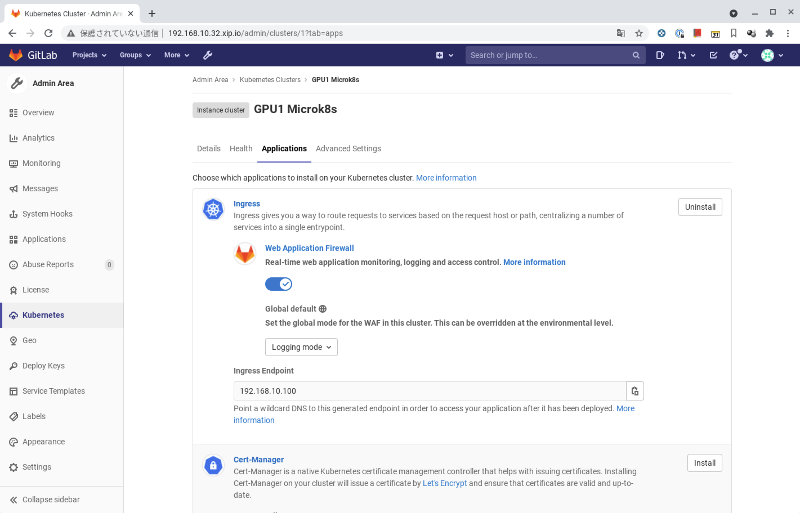Click the Search or jump to field
This screenshot has width=800, height=513.
pyautogui.click(x=555, y=55)
